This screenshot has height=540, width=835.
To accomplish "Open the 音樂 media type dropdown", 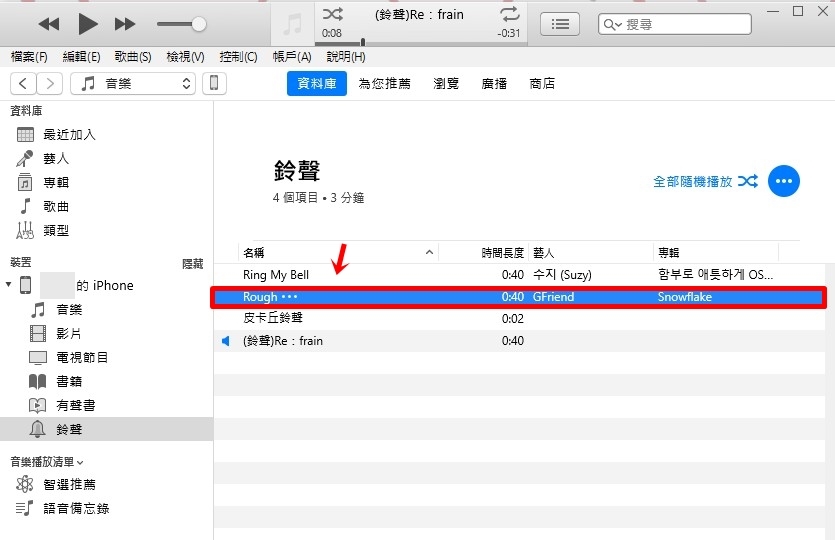I will 133,84.
